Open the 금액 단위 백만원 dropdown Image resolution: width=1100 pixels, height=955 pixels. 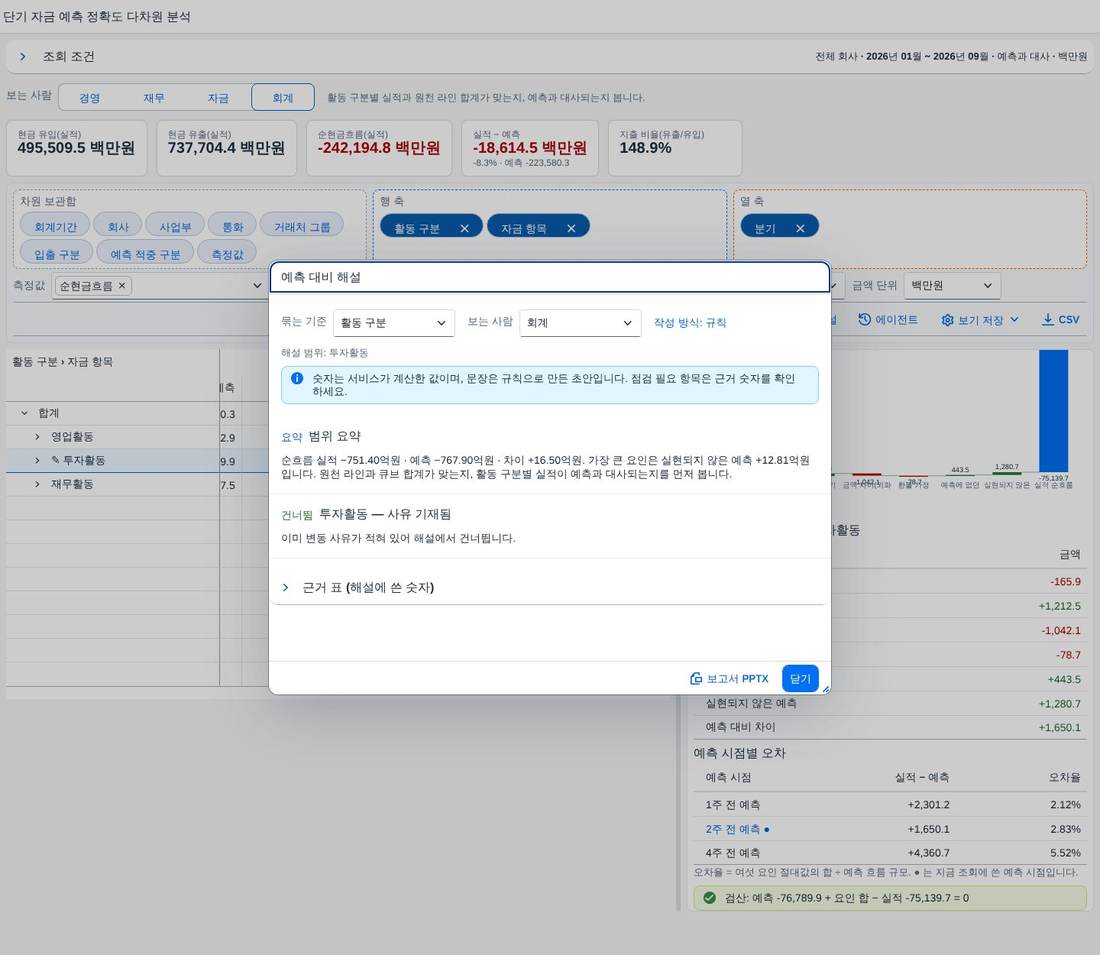pyautogui.click(x=952, y=286)
